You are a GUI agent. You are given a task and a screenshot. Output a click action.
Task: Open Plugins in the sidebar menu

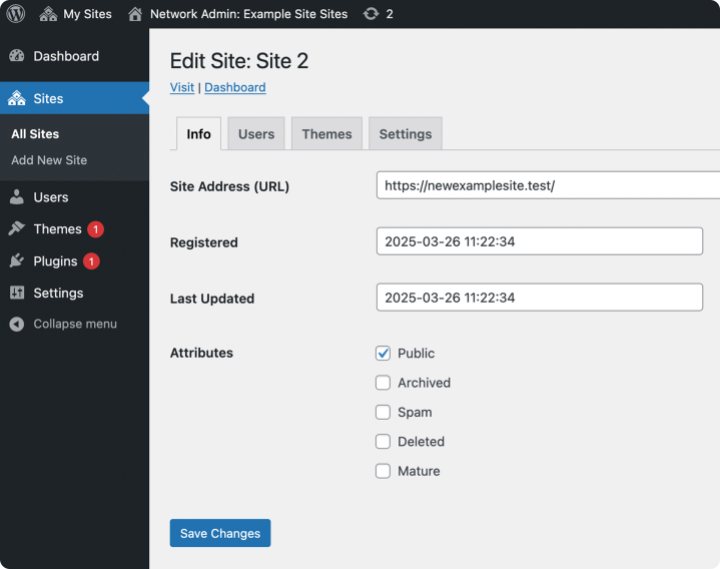click(x=55, y=261)
